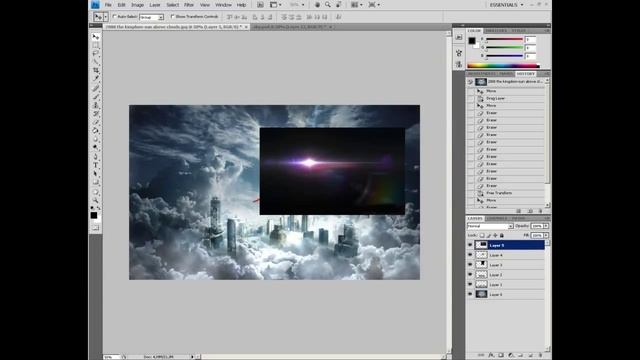Select the Rectangular Marquee tool
This screenshot has height=360, width=640.
[x=96, y=46]
